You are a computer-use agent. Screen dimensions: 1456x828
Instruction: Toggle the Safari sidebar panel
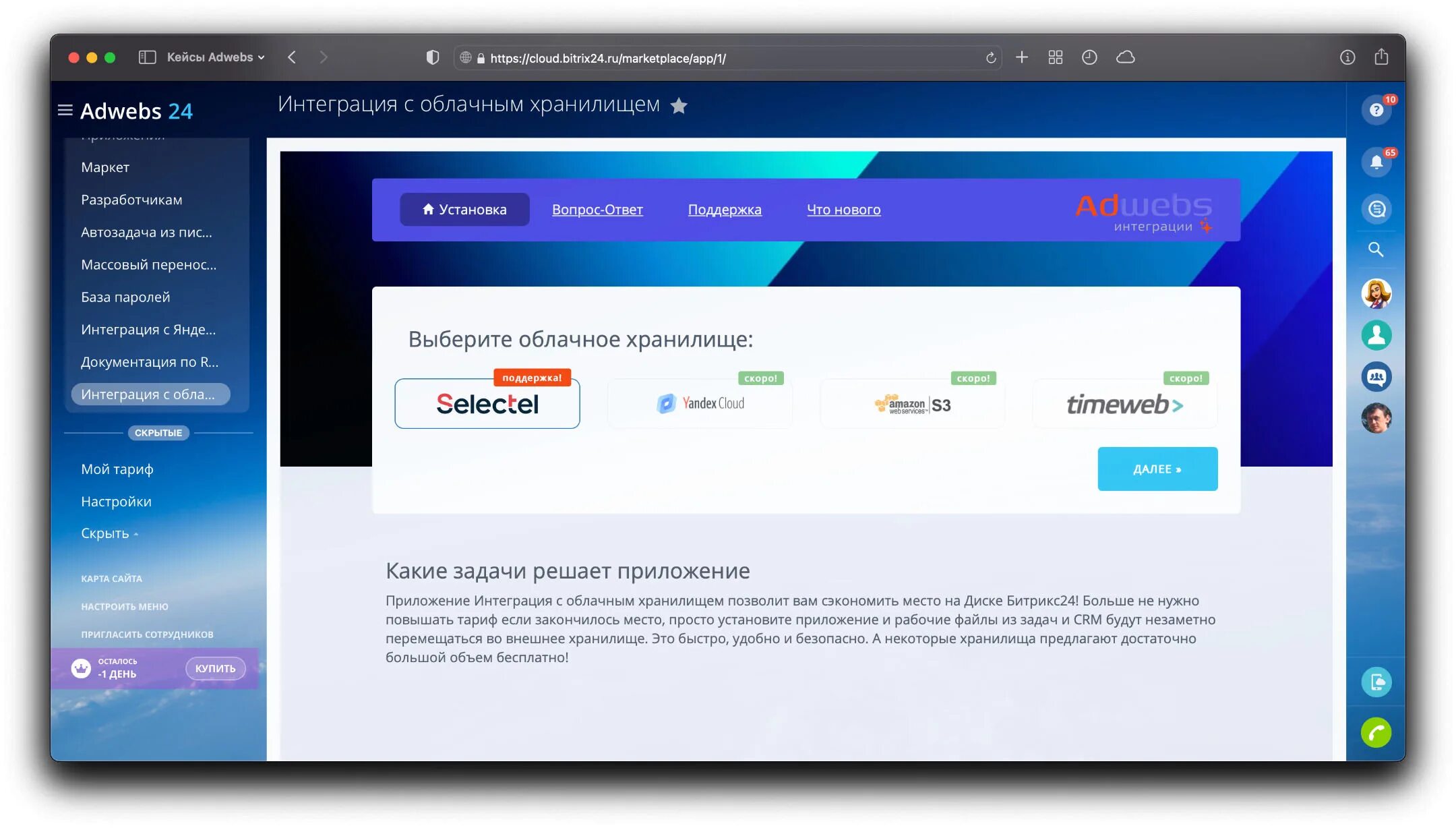coord(147,57)
